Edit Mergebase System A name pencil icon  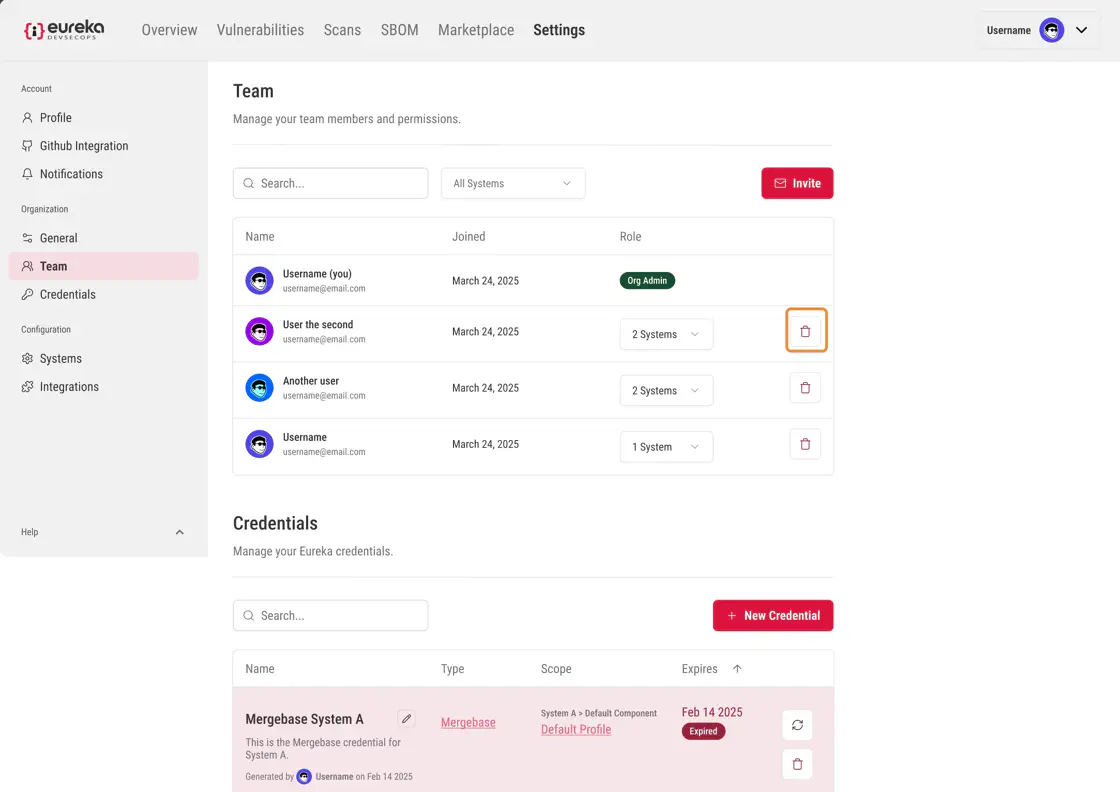pos(406,719)
